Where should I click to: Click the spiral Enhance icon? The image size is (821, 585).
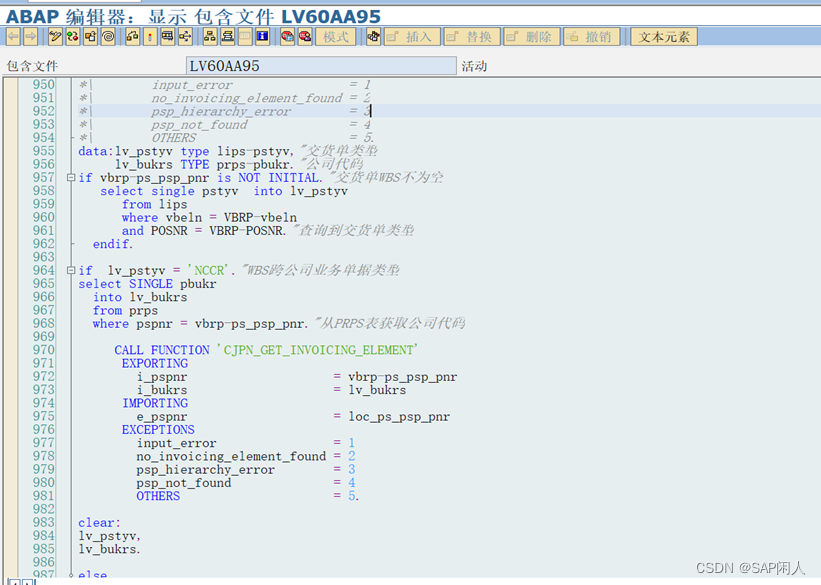coord(108,37)
